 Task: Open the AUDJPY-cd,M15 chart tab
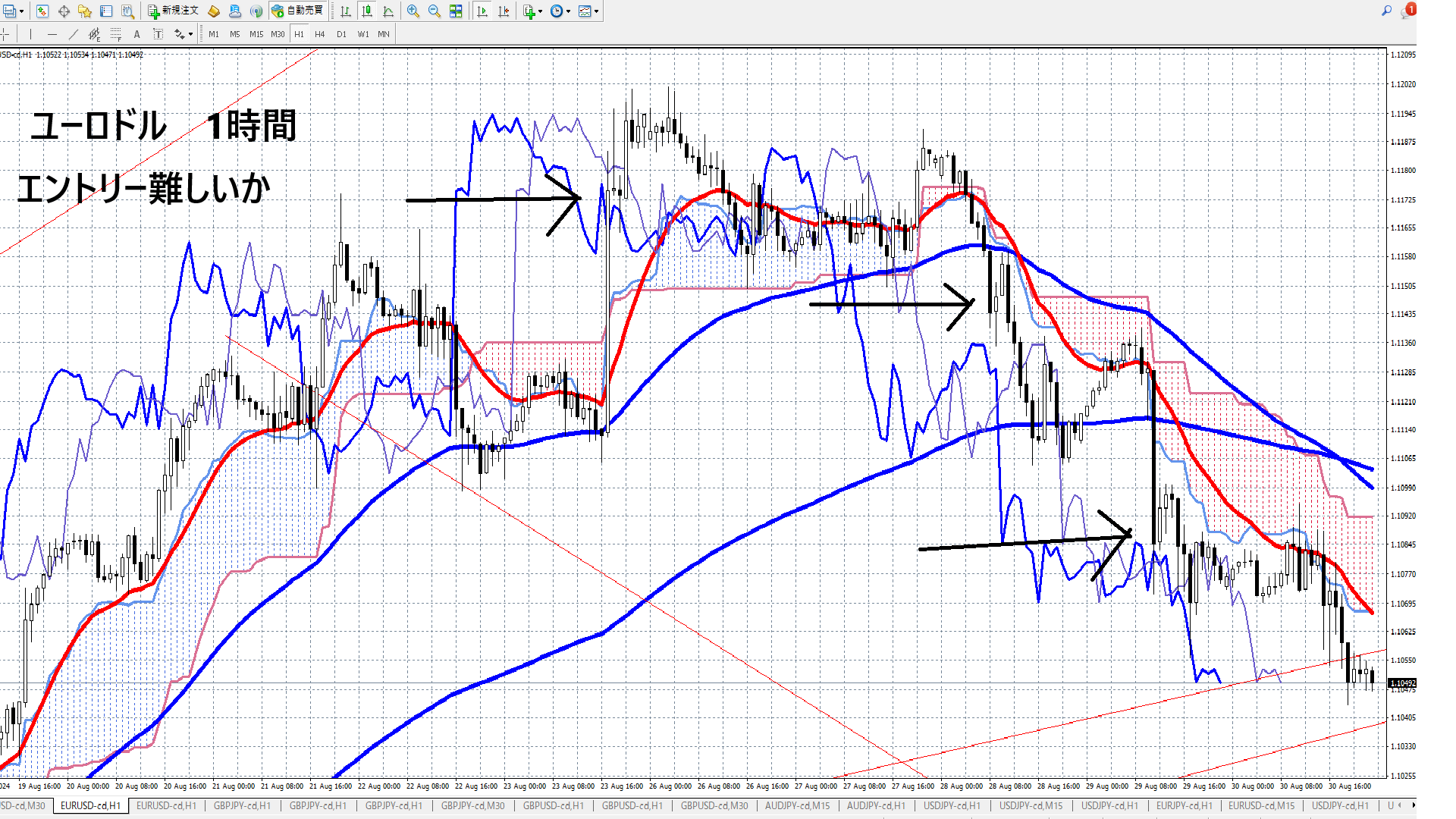798,805
